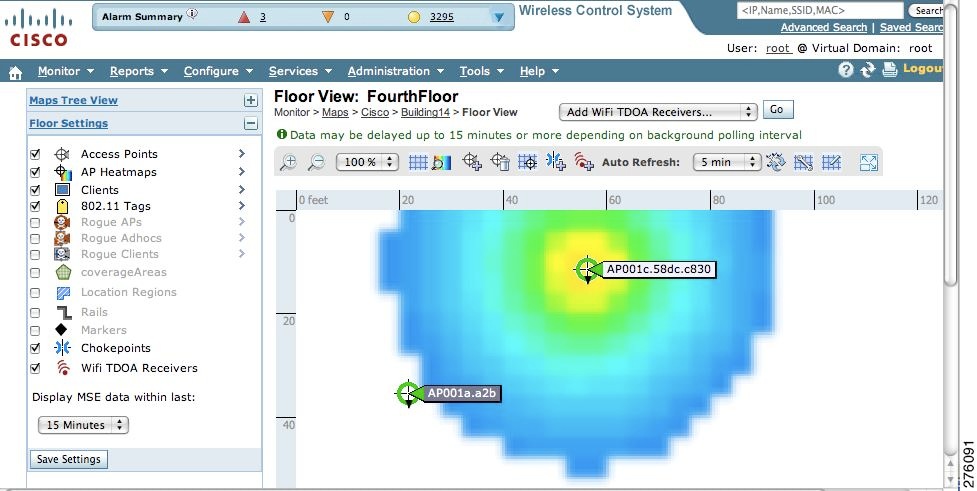The height and width of the screenshot is (491, 977).
Task: Click the full screen expand icon
Action: click(869, 163)
